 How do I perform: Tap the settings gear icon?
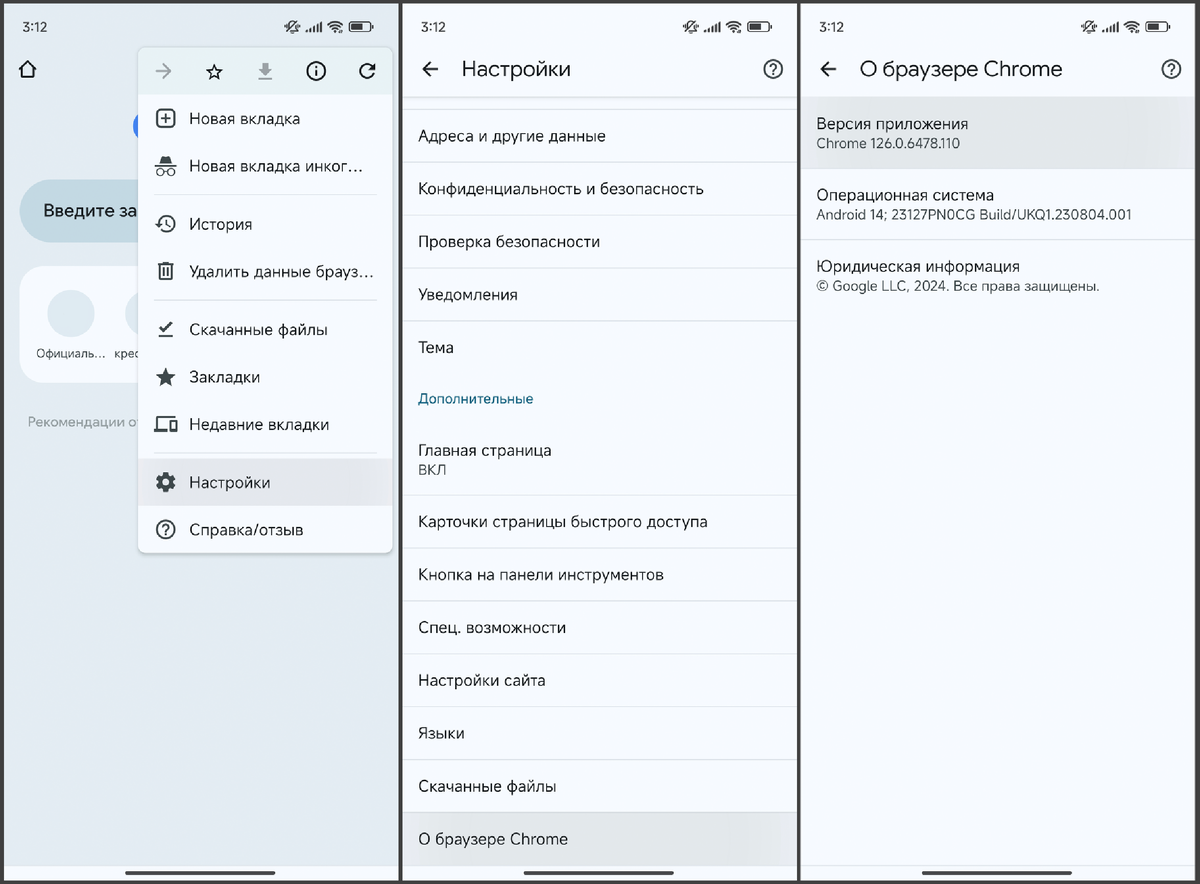point(166,482)
